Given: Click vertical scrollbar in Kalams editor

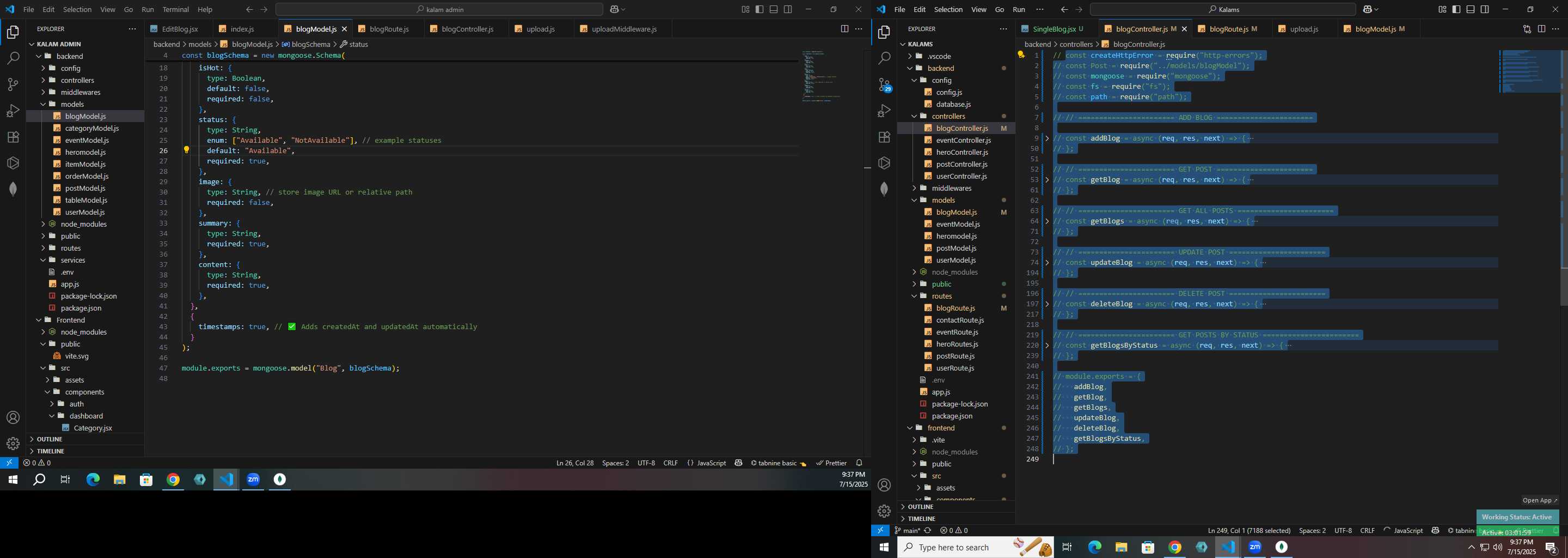Looking at the screenshot, I should [x=1564, y=177].
